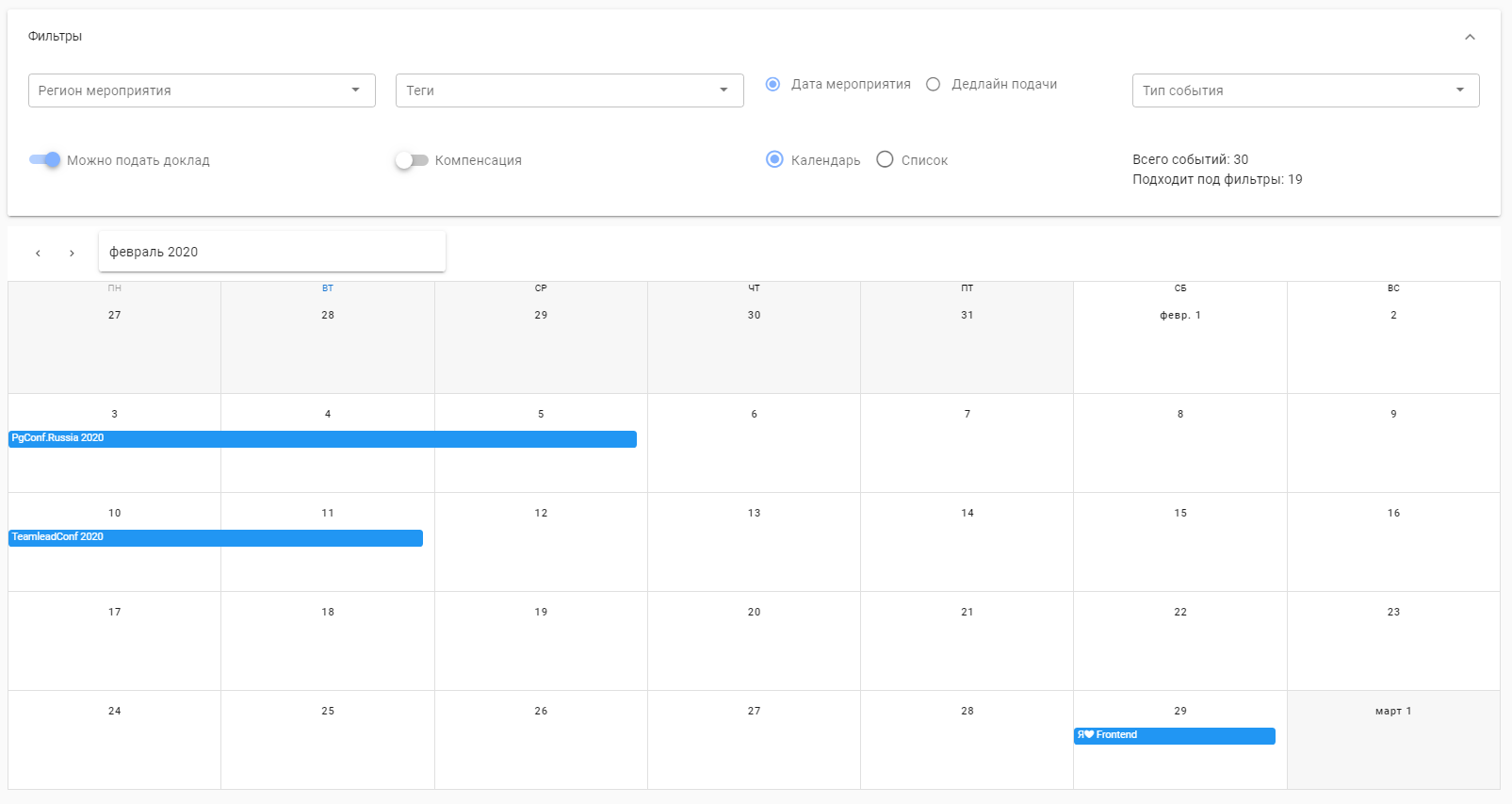Open the Я❤ Frontend event

pyautogui.click(x=1174, y=736)
